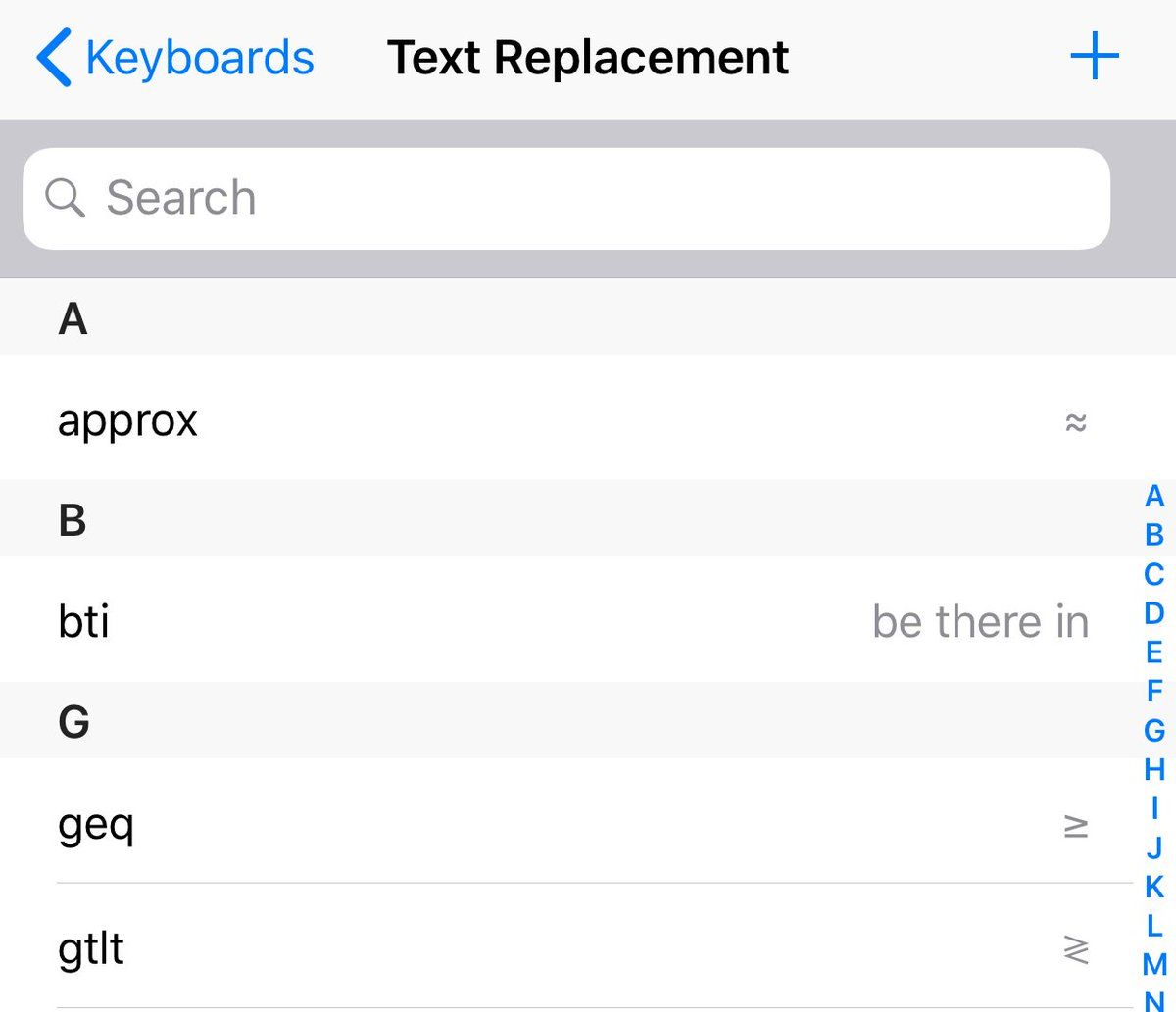Viewport: 1176px width, 1012px height.
Task: Jump to letter D in index
Action: tap(1154, 613)
